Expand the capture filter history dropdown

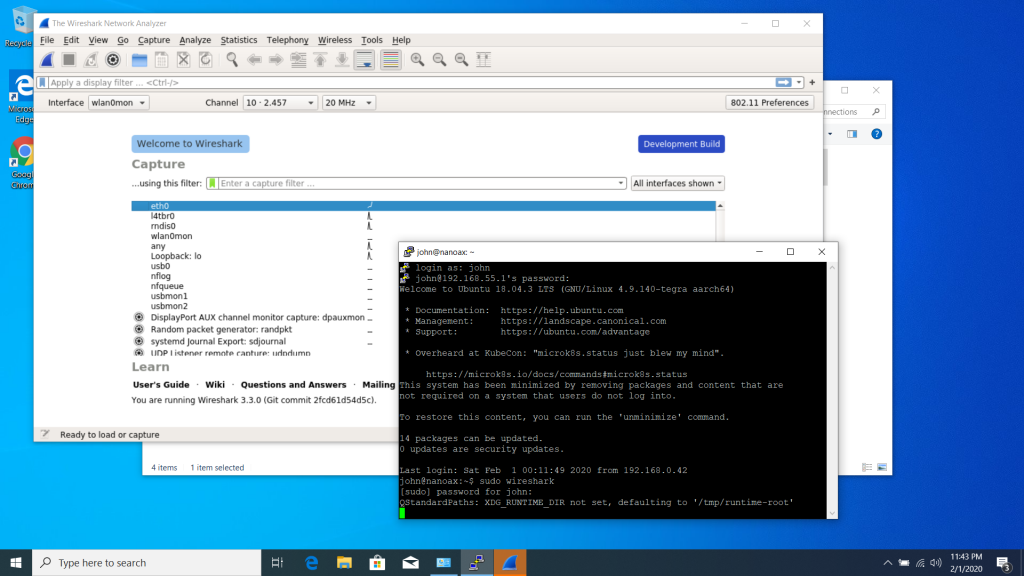pyautogui.click(x=621, y=184)
